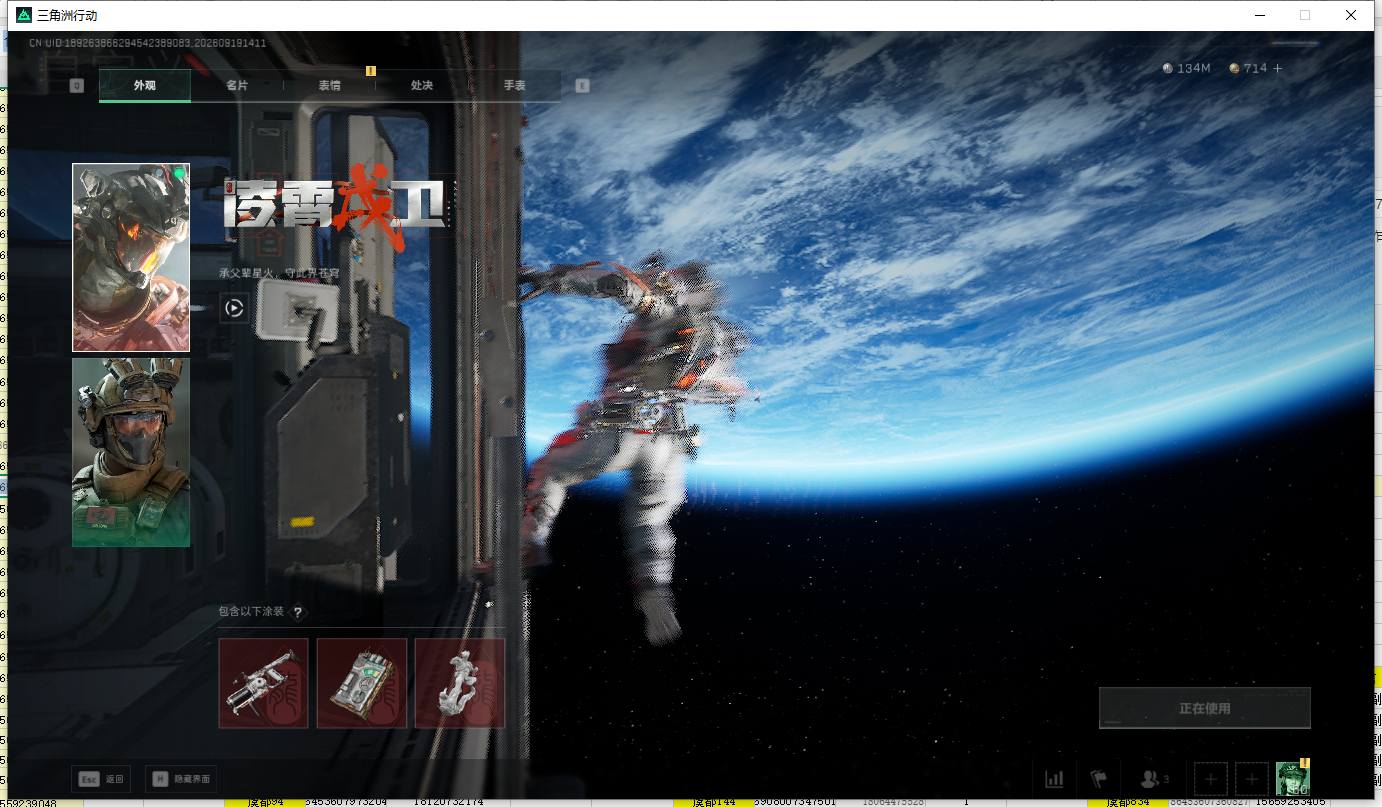View the included white charm figure item
Image resolution: width=1382 pixels, height=807 pixels.
click(x=460, y=683)
